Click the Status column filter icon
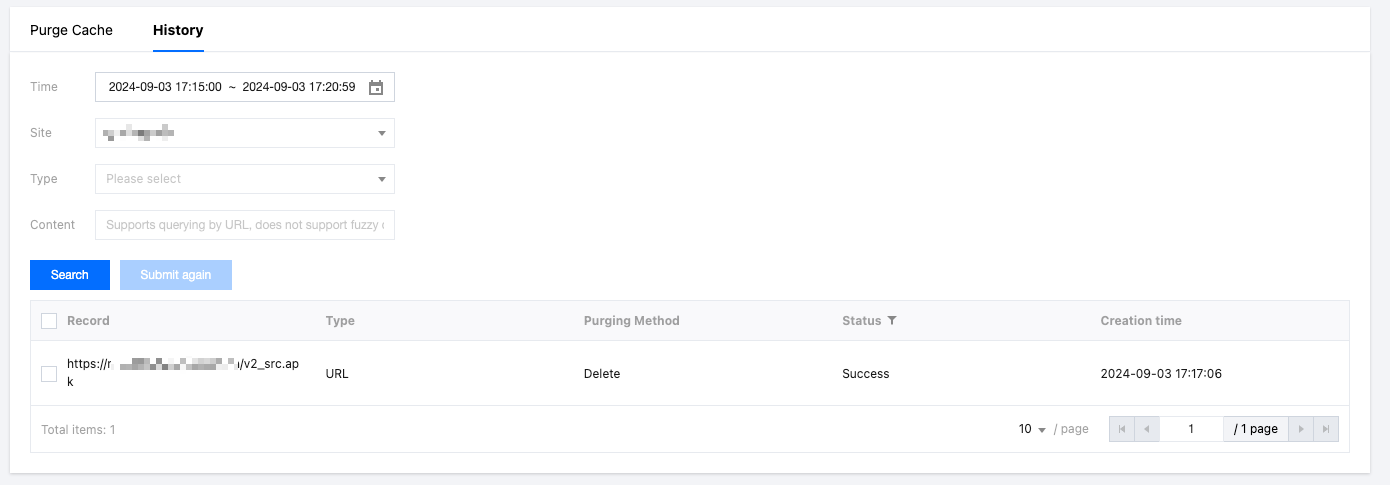Viewport: 1390px width, 485px height. click(891, 321)
